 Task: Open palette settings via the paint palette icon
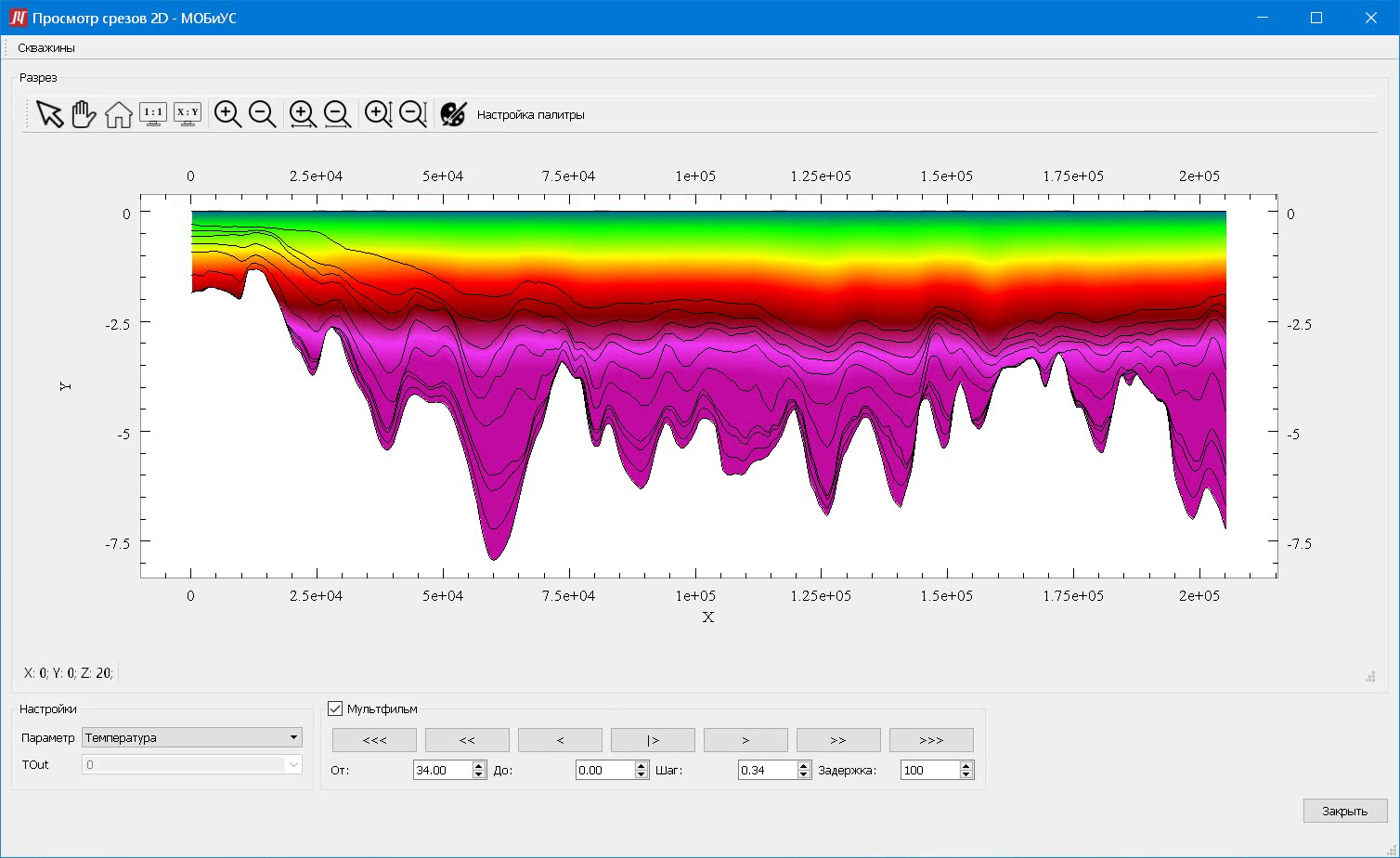point(453,114)
